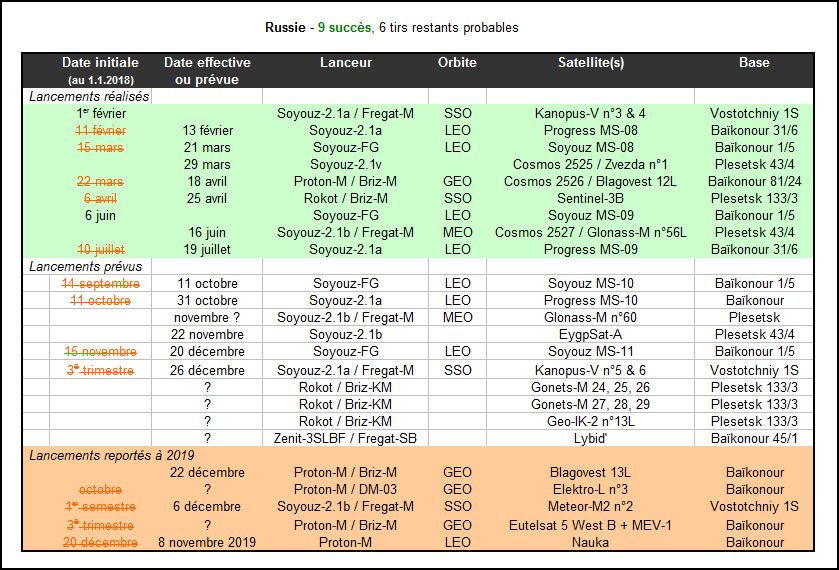
Task: Click the struck-through '14 septembre' date
Action: click(101, 284)
